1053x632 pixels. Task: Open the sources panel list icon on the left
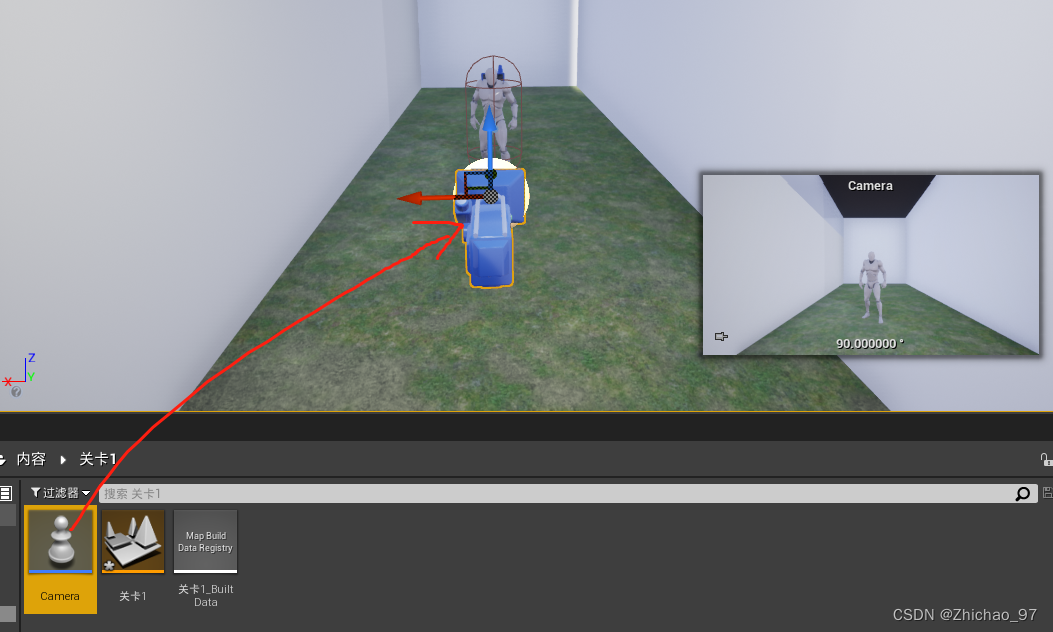click(x=7, y=492)
